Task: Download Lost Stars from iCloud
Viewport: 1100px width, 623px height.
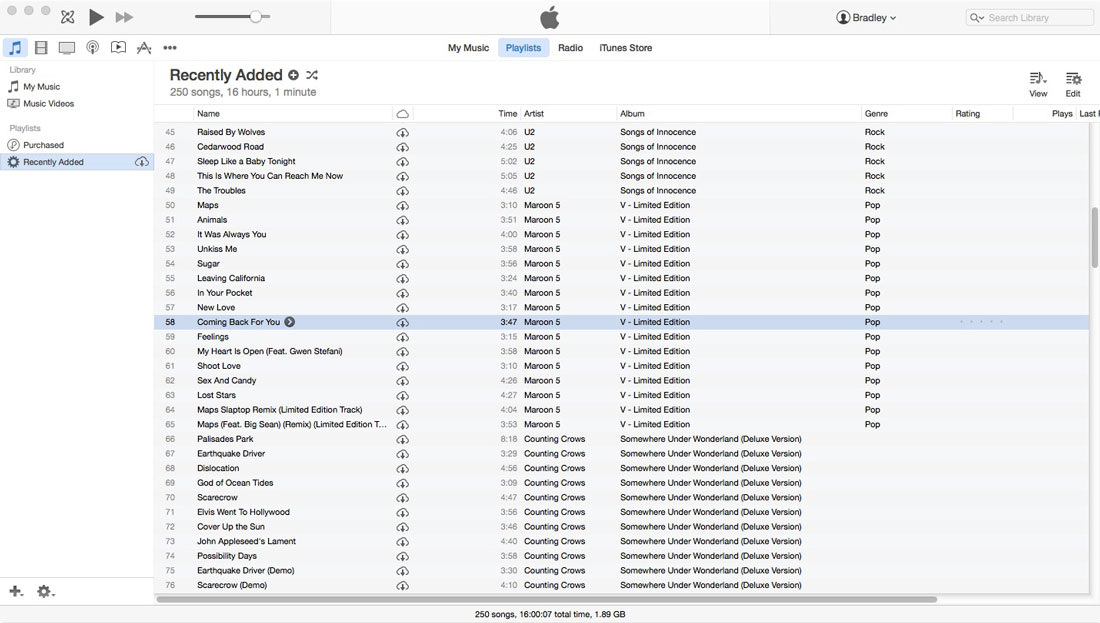Action: tap(403, 396)
